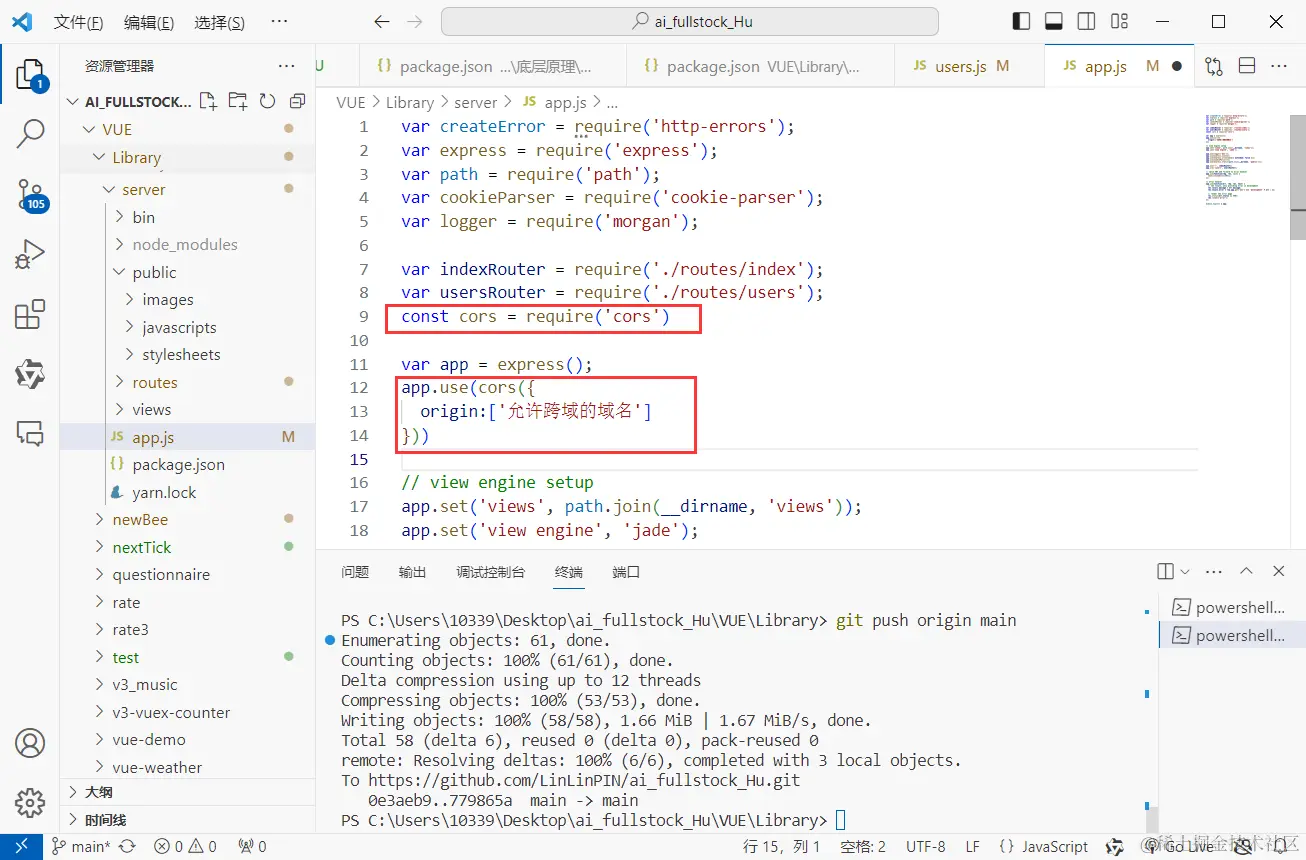Split the editor to the right
The width and height of the screenshot is (1306, 860).
click(x=1247, y=66)
